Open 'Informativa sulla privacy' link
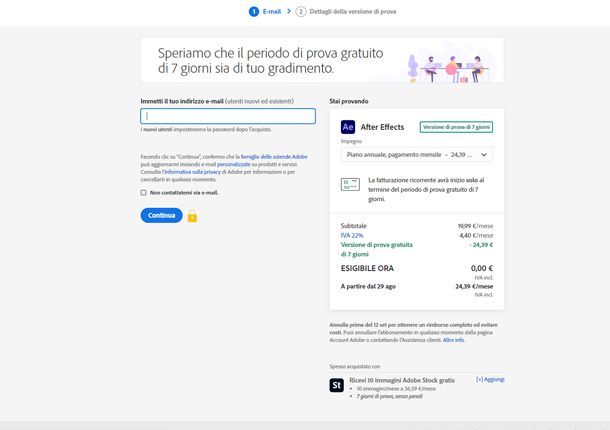 coord(192,172)
